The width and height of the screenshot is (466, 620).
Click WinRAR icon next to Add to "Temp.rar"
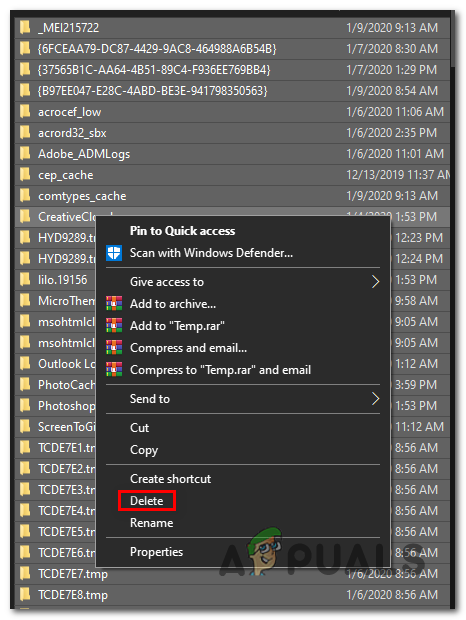point(114,325)
